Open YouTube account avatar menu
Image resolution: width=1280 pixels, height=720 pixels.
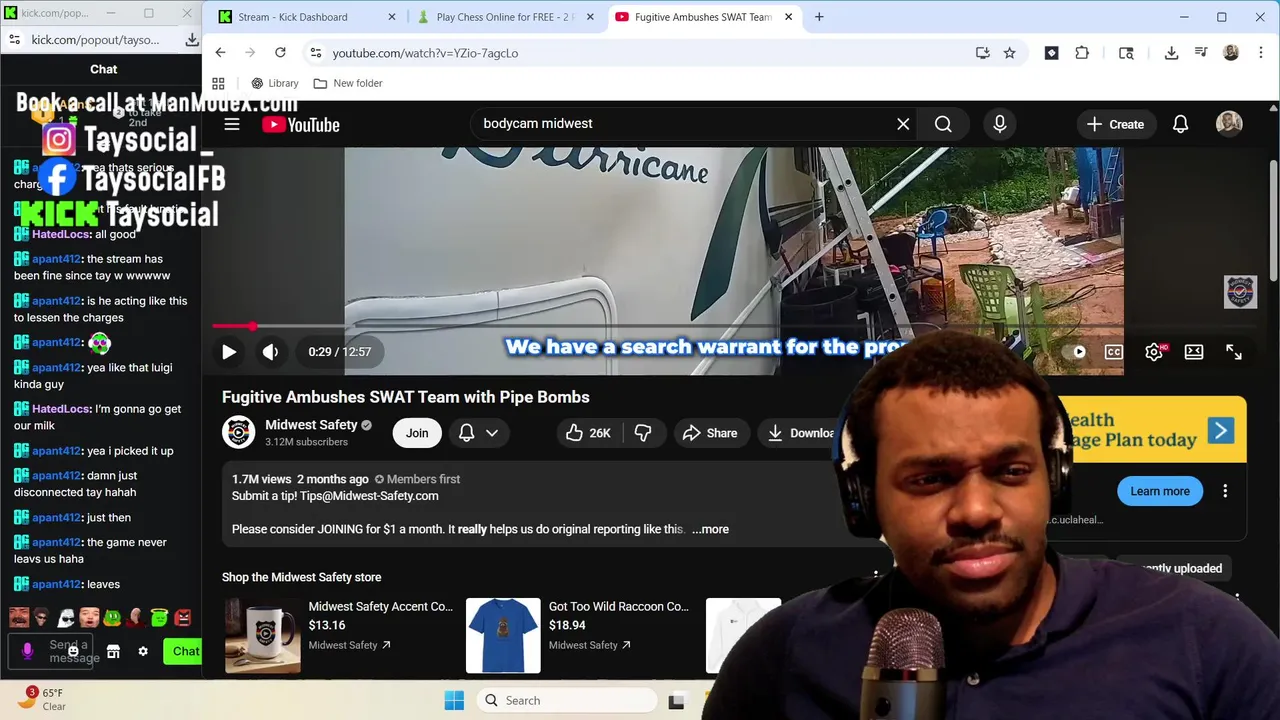1229,124
